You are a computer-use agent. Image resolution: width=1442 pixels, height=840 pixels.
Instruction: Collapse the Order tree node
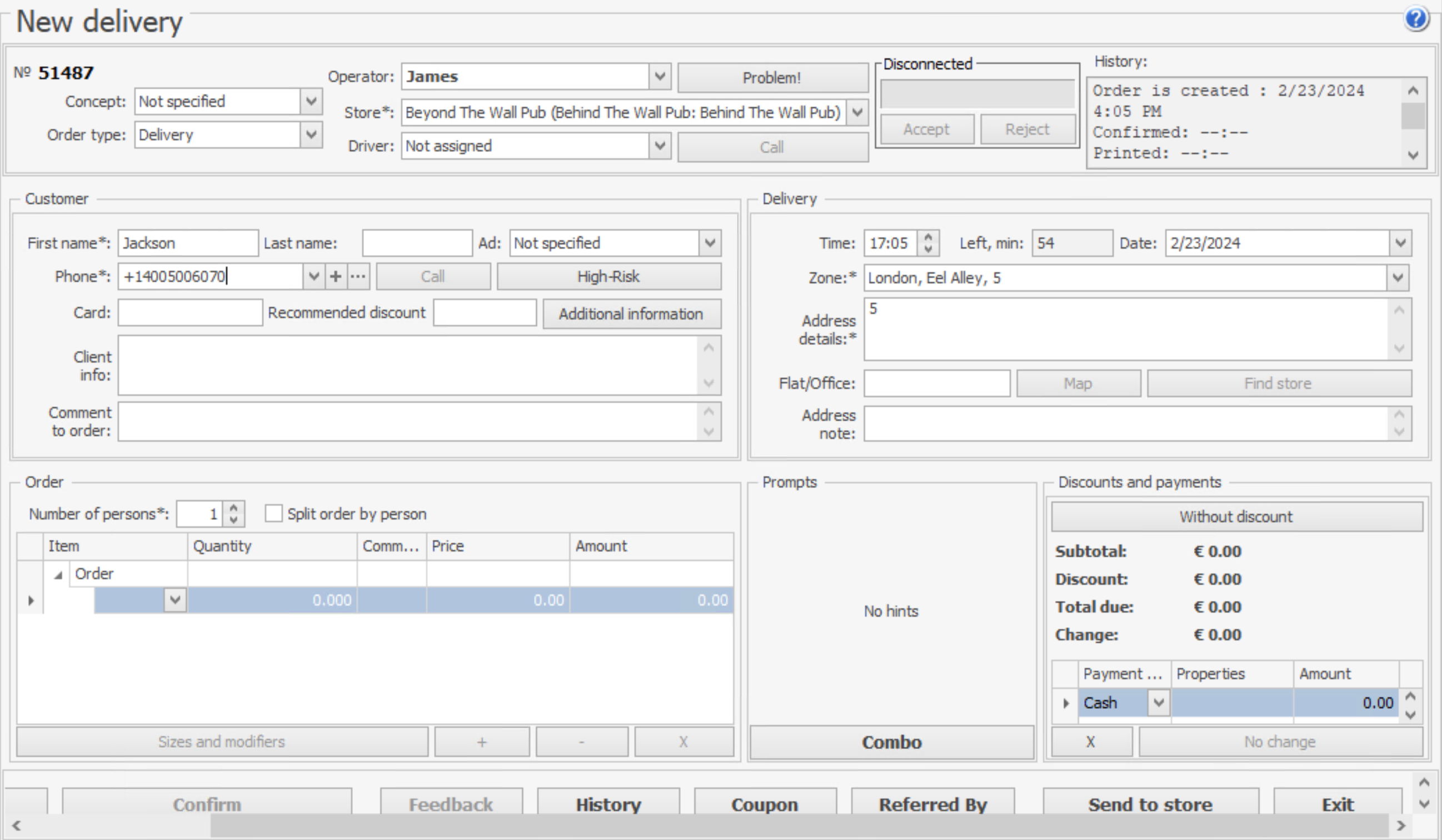(58, 575)
